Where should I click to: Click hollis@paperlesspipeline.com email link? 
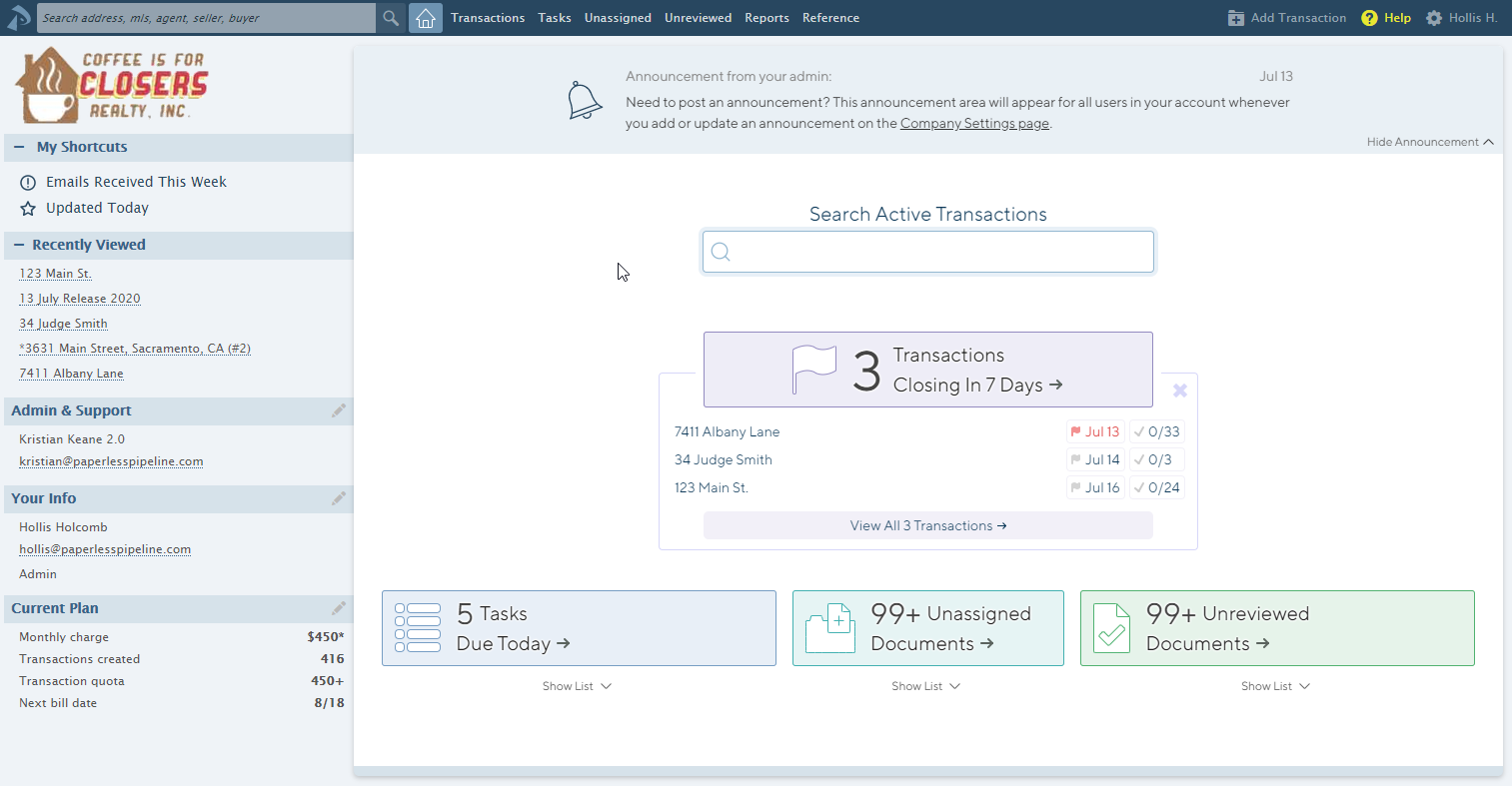point(105,549)
